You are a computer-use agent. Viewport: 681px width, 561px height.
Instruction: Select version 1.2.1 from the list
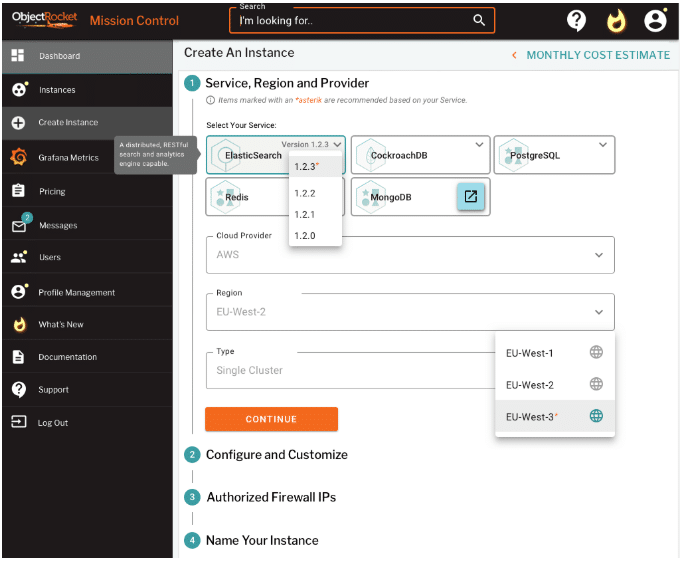tap(315, 214)
